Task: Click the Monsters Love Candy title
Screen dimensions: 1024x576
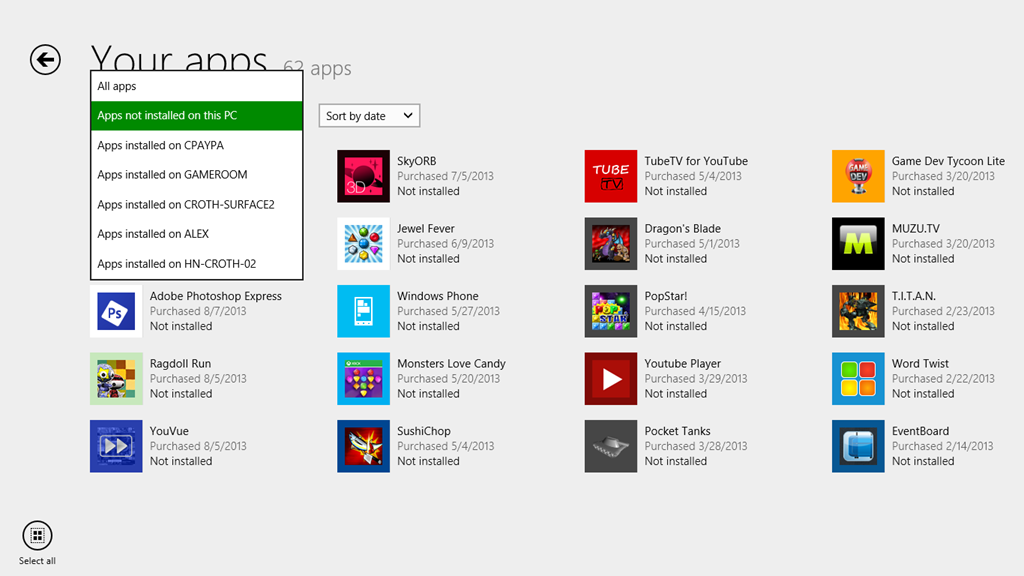Action: point(451,364)
